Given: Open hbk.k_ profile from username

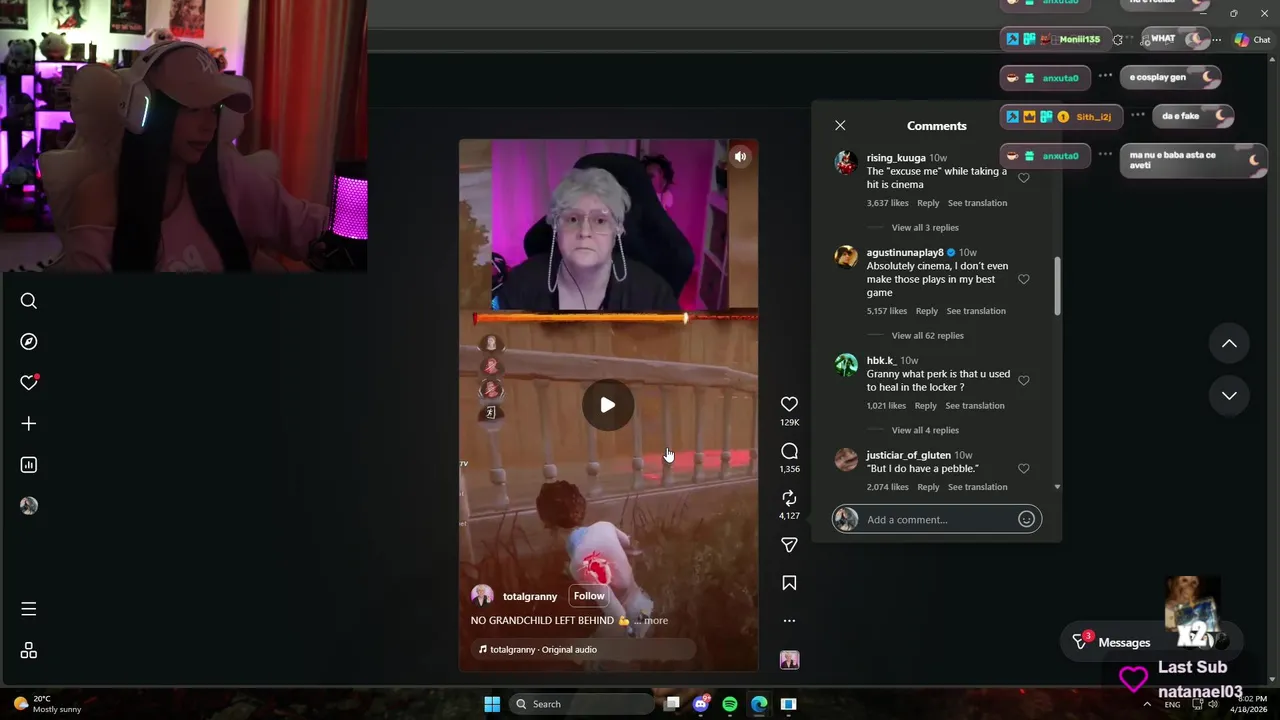Looking at the screenshot, I should pos(881,361).
